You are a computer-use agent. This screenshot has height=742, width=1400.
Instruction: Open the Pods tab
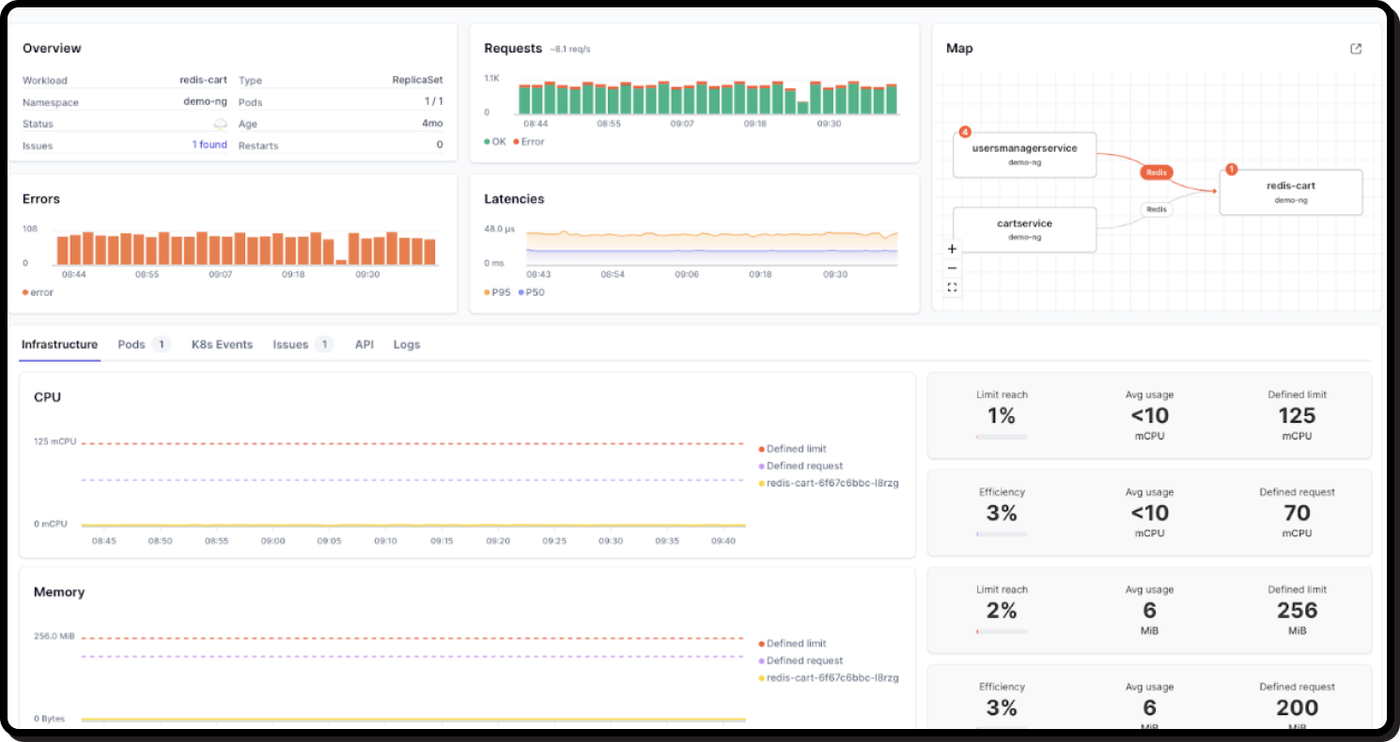coord(144,345)
